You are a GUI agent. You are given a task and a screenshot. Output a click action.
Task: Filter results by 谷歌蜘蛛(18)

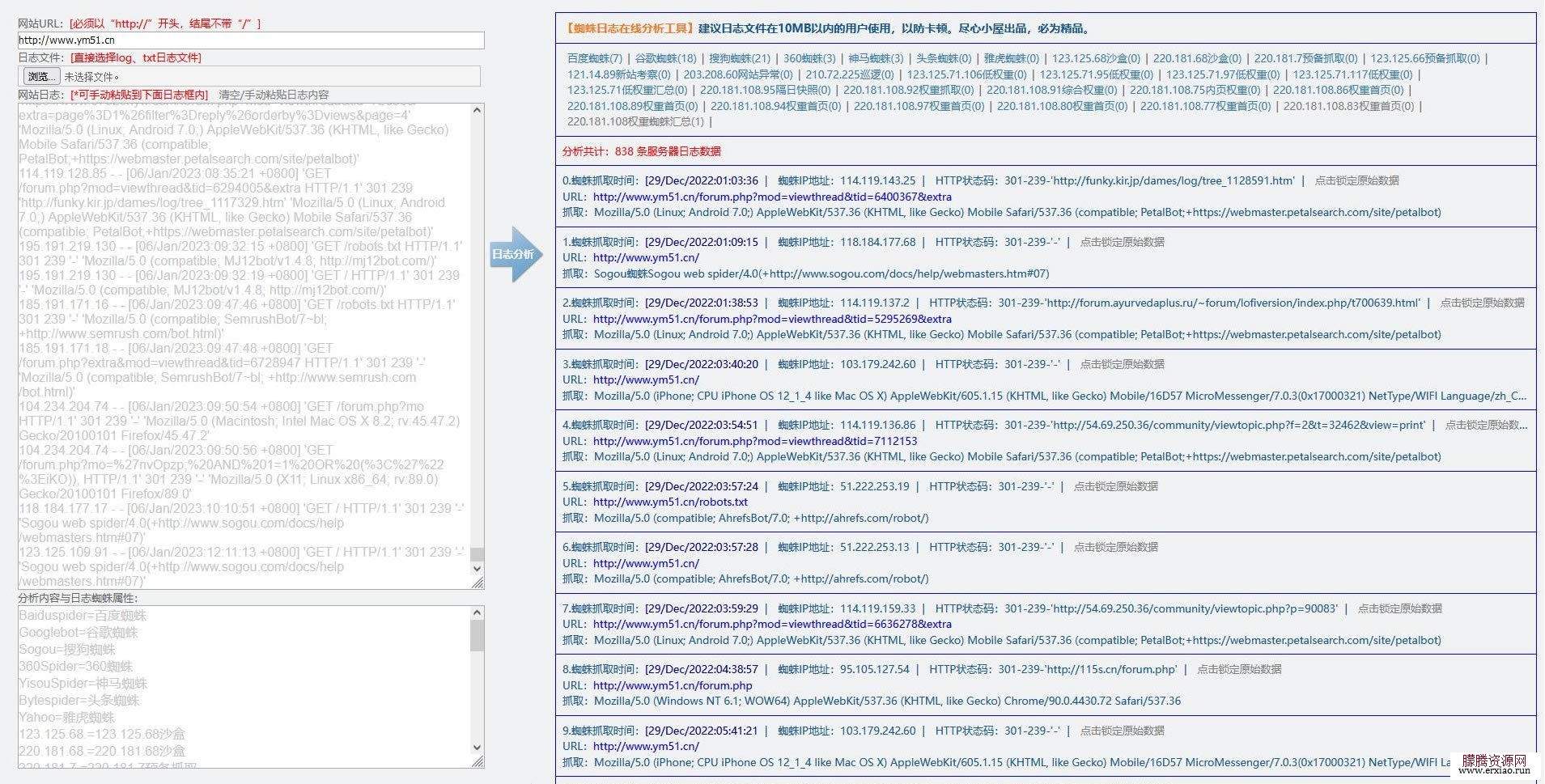point(666,58)
